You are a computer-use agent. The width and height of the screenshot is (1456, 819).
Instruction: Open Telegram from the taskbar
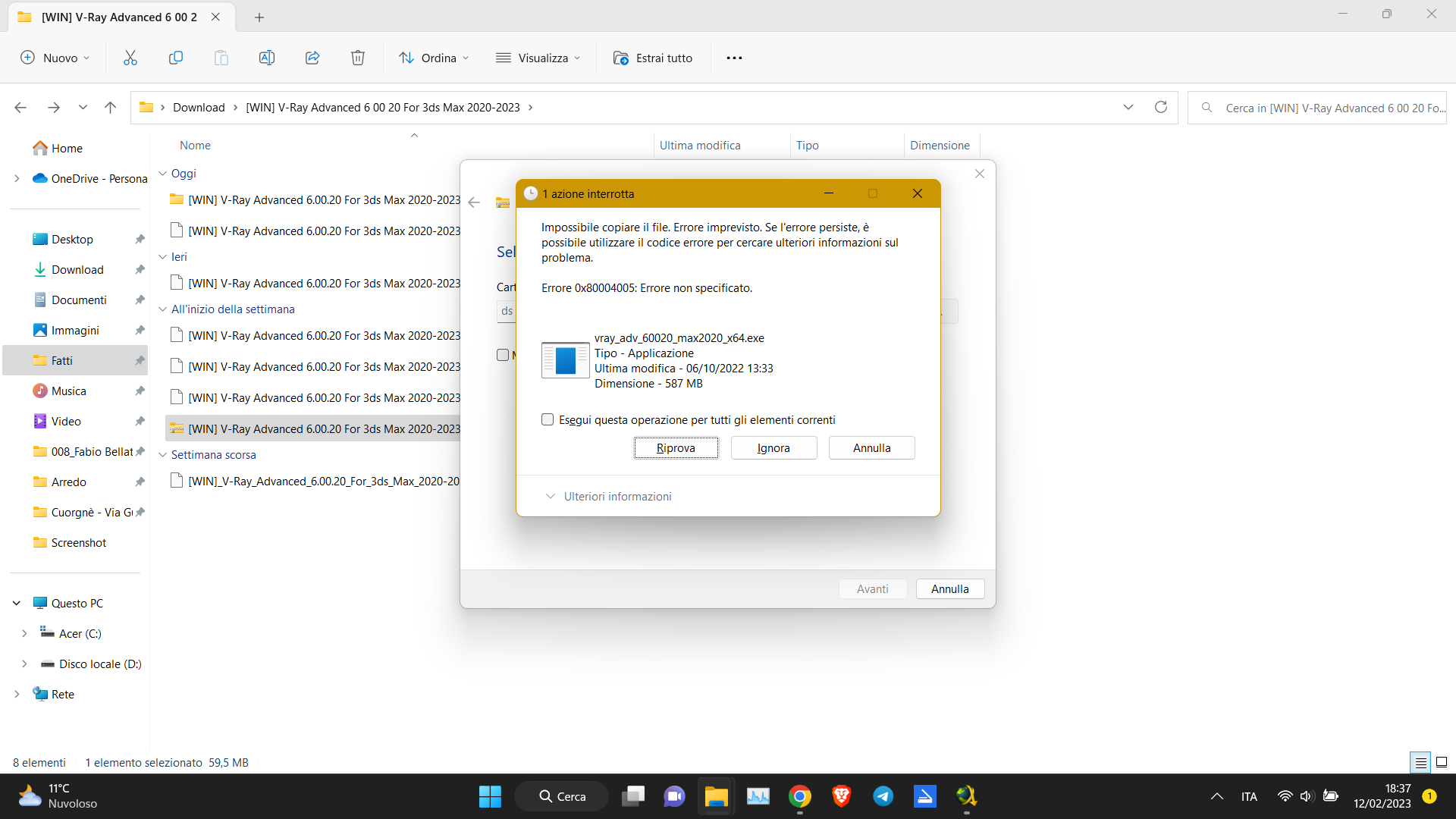pyautogui.click(x=883, y=796)
